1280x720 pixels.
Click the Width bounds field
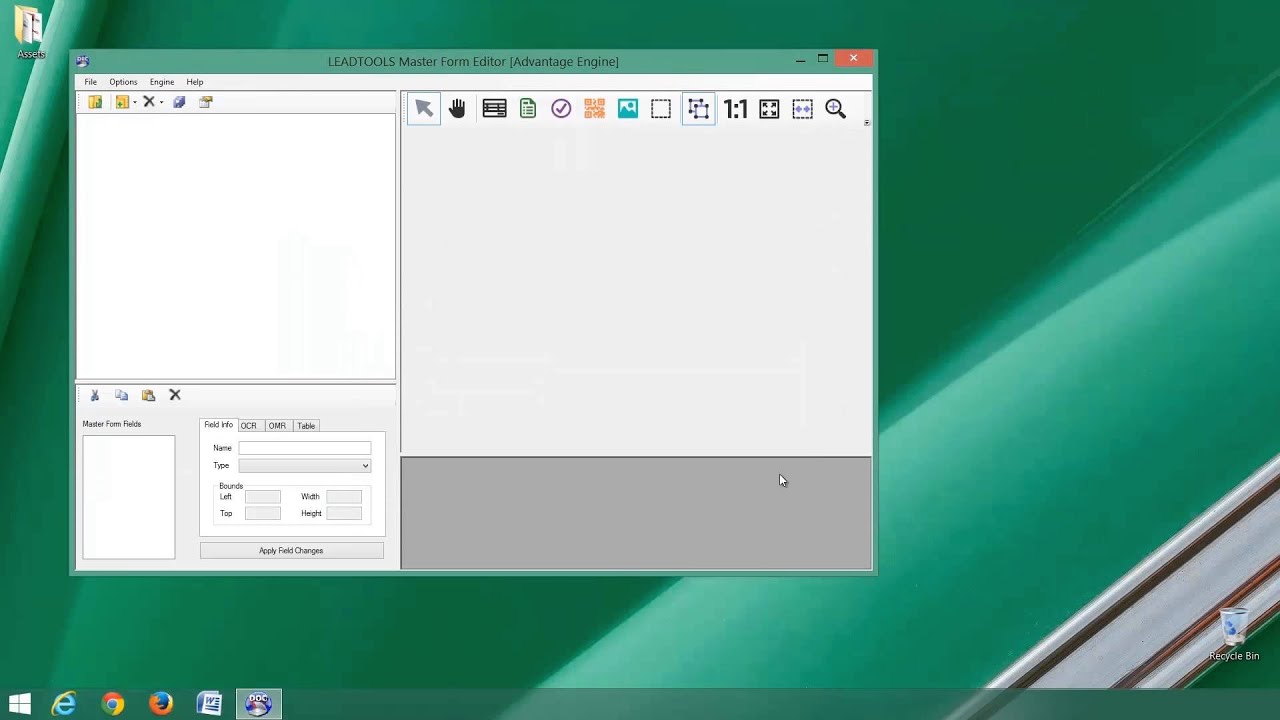[344, 497]
